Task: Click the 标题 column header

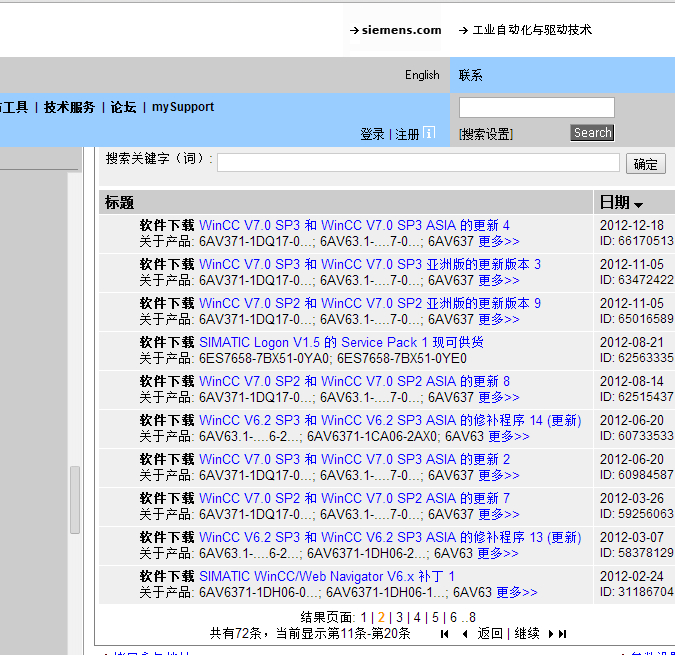Action: pyautogui.click(x=119, y=202)
